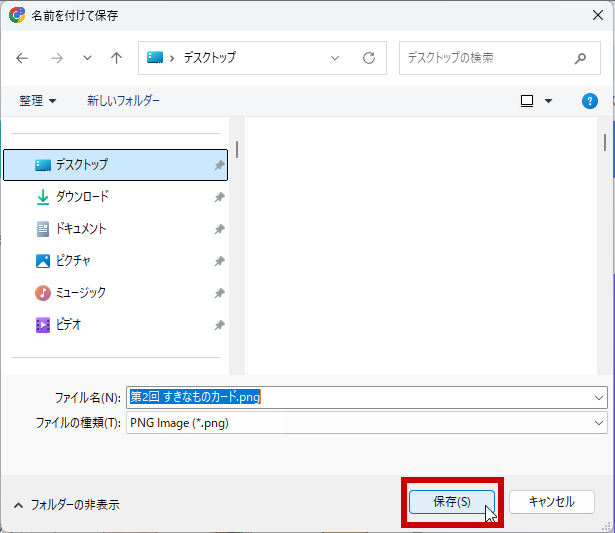The height and width of the screenshot is (533, 615).
Task: Click the search magnifier icon
Action: (580, 58)
